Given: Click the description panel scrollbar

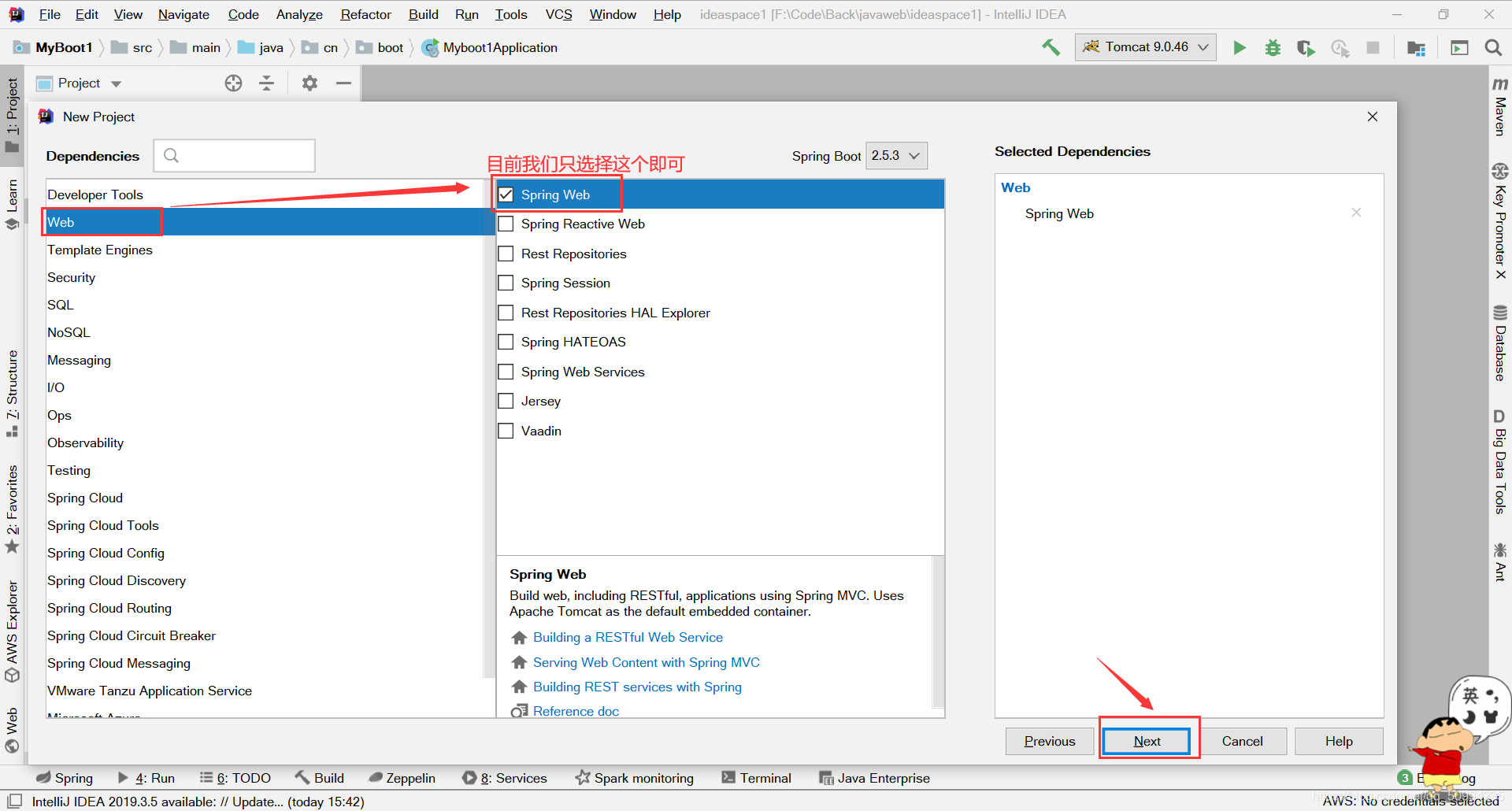Looking at the screenshot, I should (937, 631).
